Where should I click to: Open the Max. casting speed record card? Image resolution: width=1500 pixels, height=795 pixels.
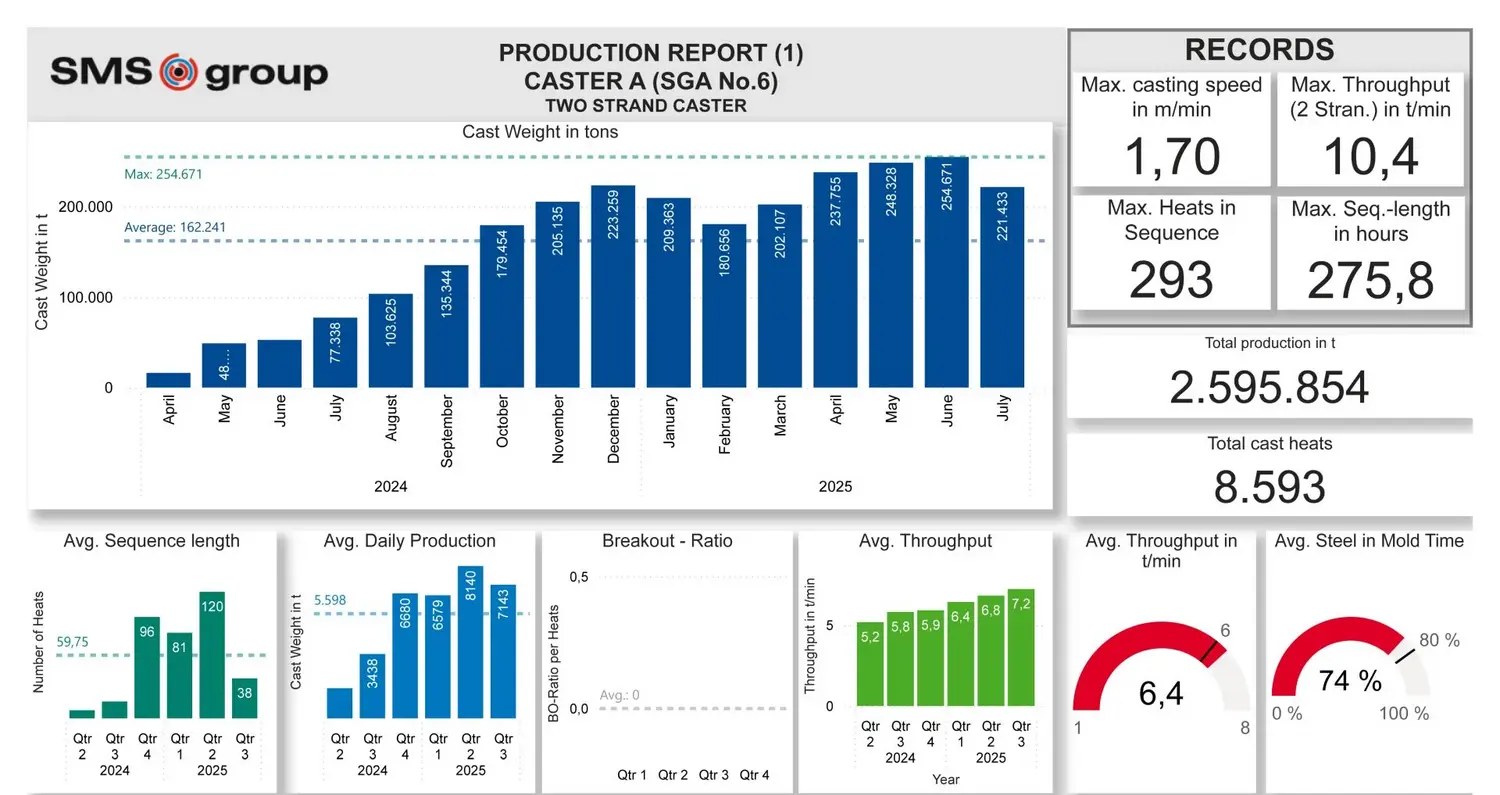[x=1171, y=129]
